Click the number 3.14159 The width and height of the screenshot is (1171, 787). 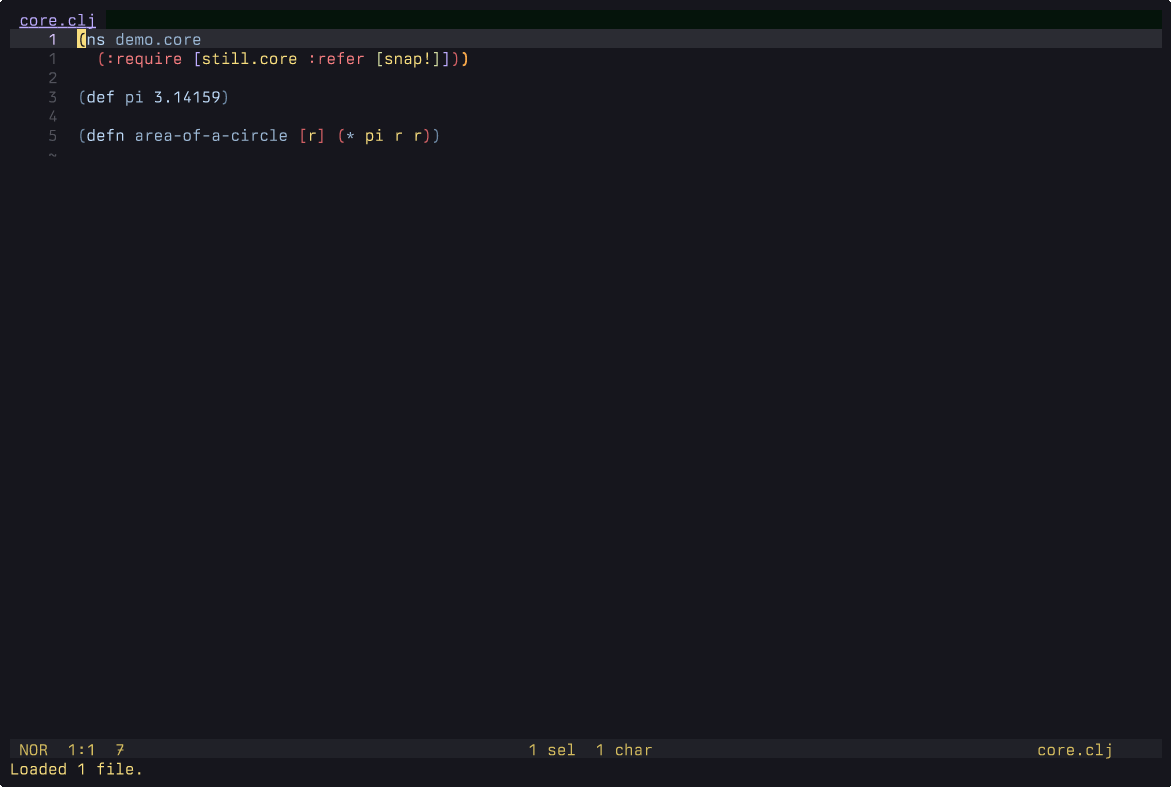coord(187,97)
